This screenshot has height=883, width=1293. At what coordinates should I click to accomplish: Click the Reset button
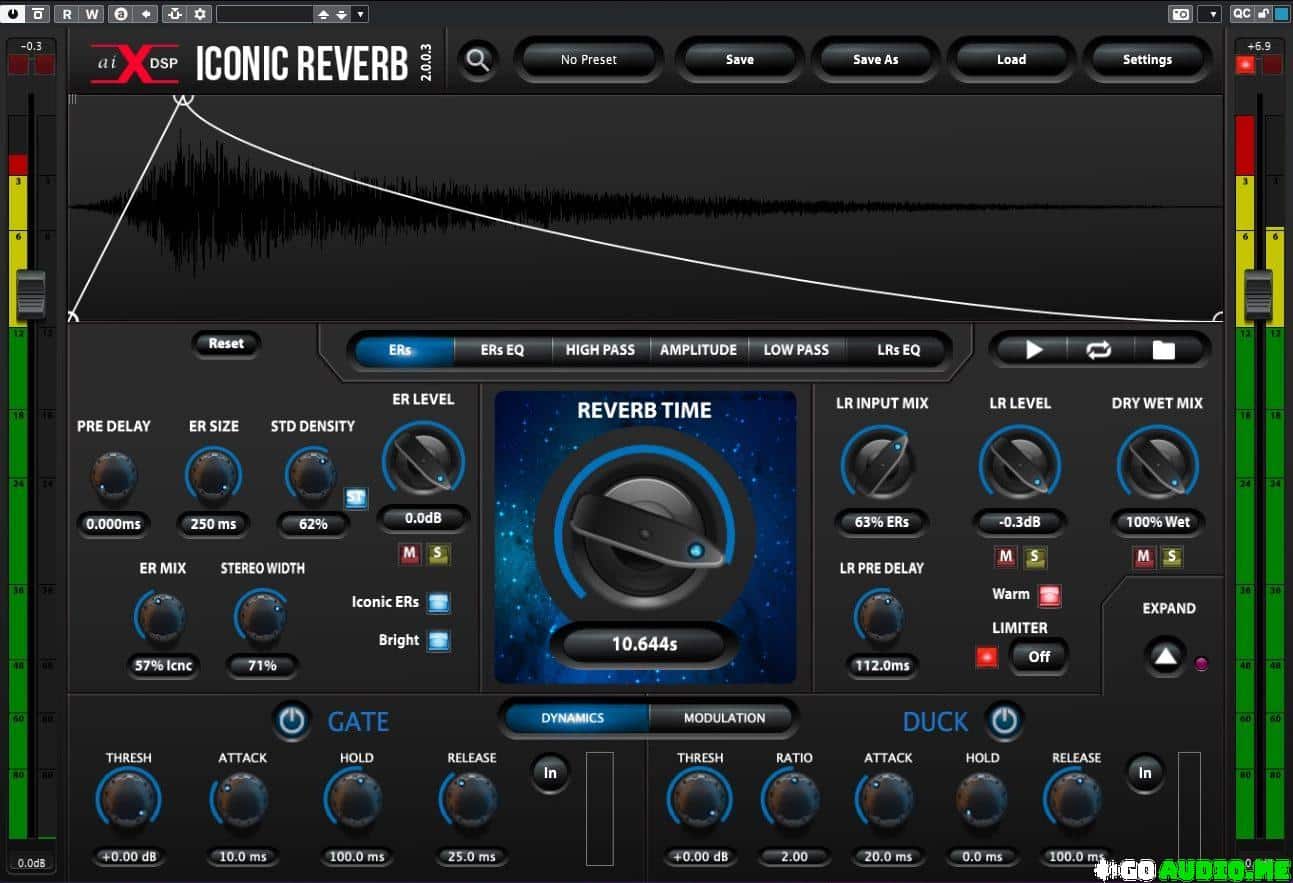click(x=226, y=343)
